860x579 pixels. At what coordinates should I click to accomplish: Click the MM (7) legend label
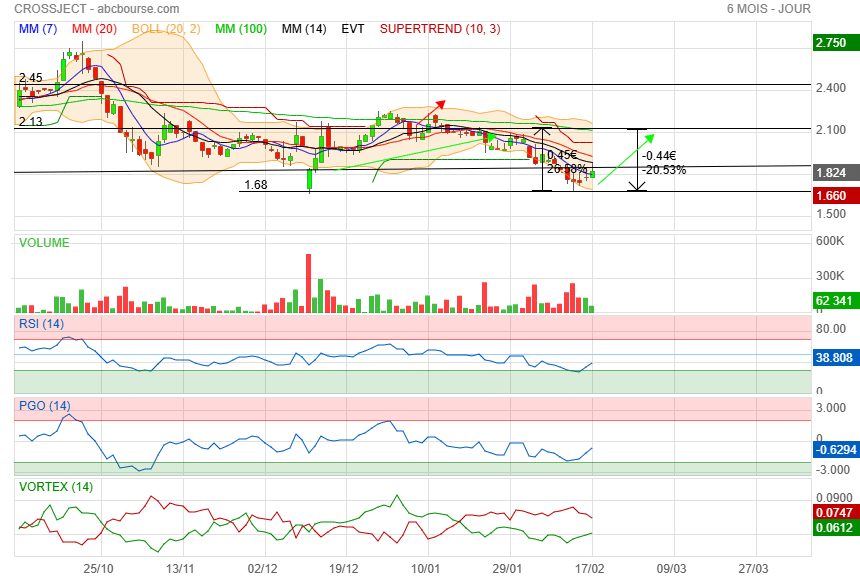tap(38, 29)
